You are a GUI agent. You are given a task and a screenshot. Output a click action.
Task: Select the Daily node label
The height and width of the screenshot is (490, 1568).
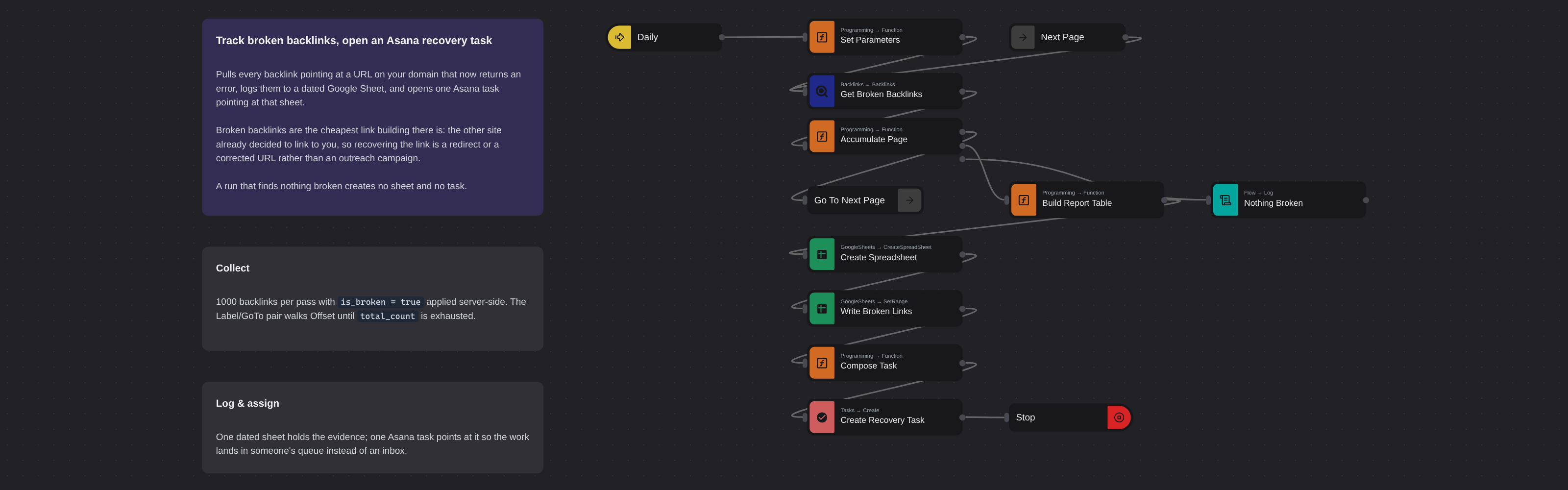(x=648, y=37)
